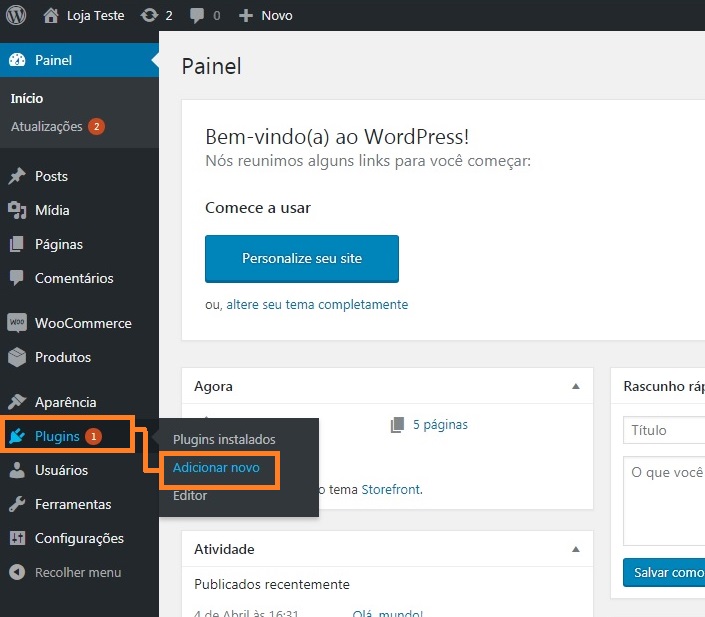Click the Usuários person icon
The height and width of the screenshot is (617, 705).
(17, 470)
